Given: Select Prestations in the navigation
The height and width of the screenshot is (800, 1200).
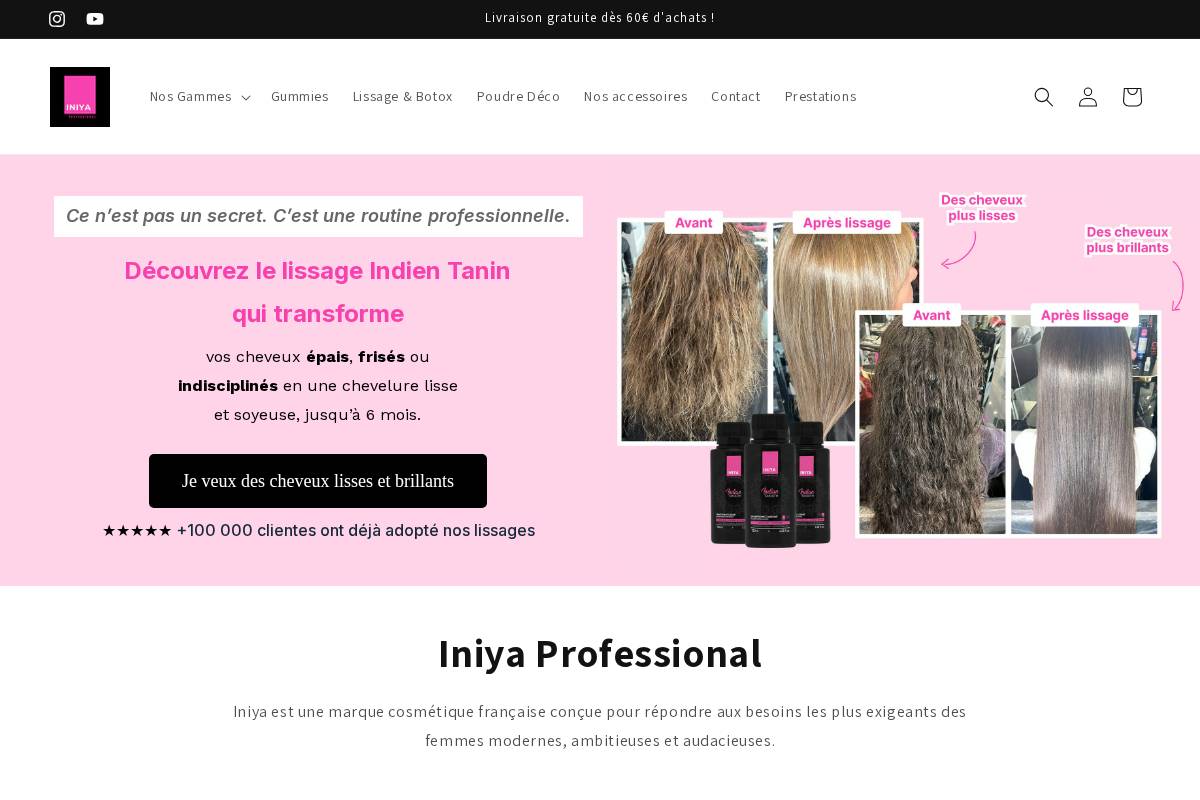Looking at the screenshot, I should click(820, 96).
